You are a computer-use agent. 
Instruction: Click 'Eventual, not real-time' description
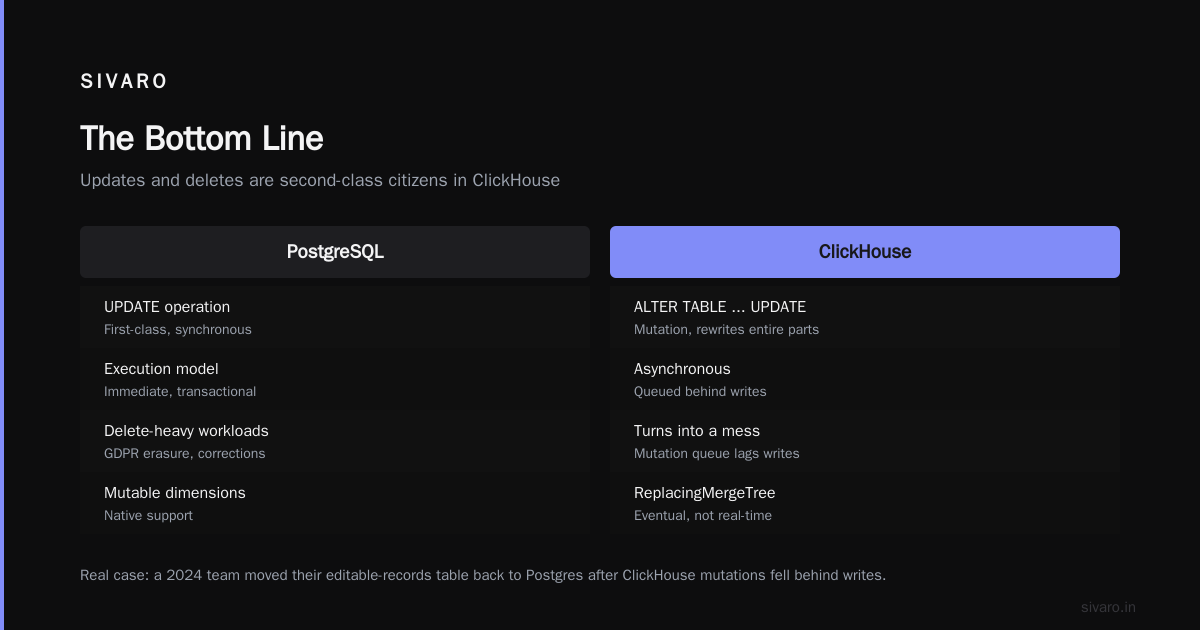click(703, 515)
